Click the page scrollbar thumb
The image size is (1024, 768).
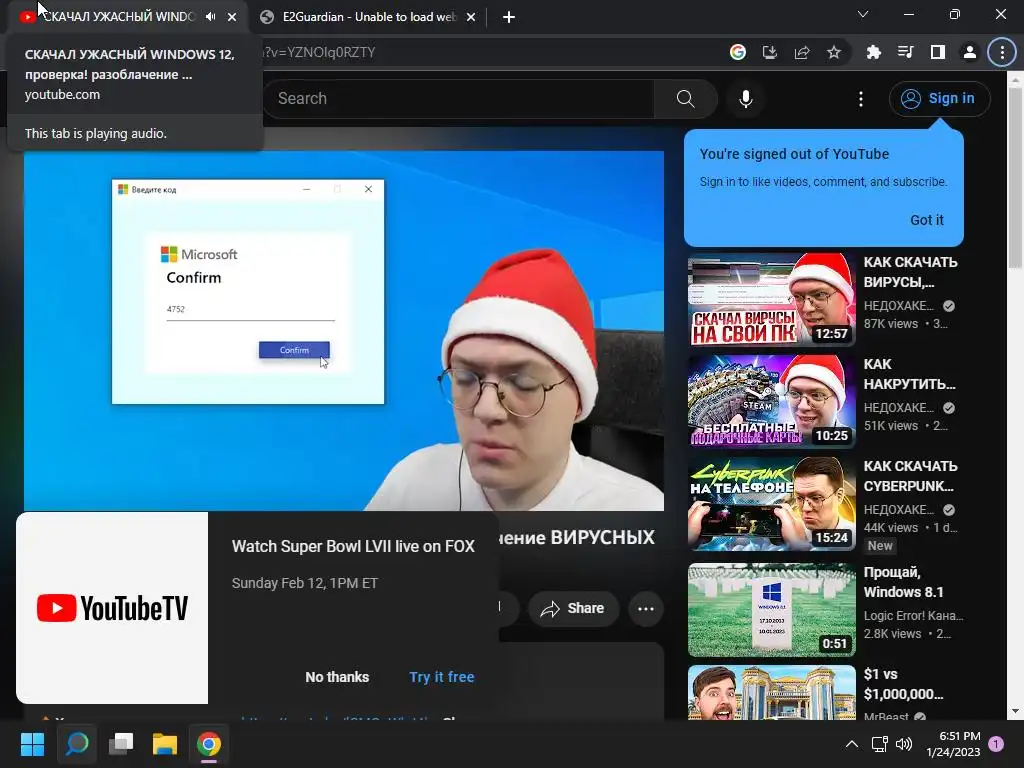tap(1015, 179)
